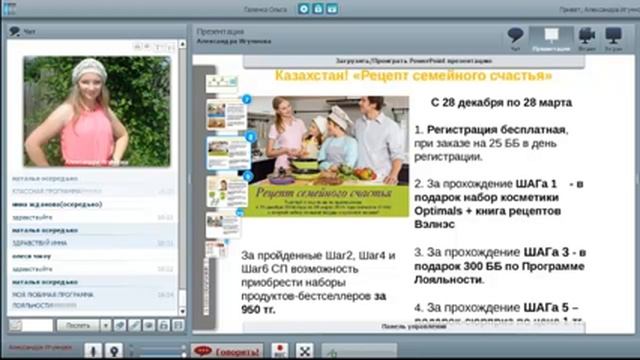
Task: Start recording with the red REC button
Action: coord(280,351)
